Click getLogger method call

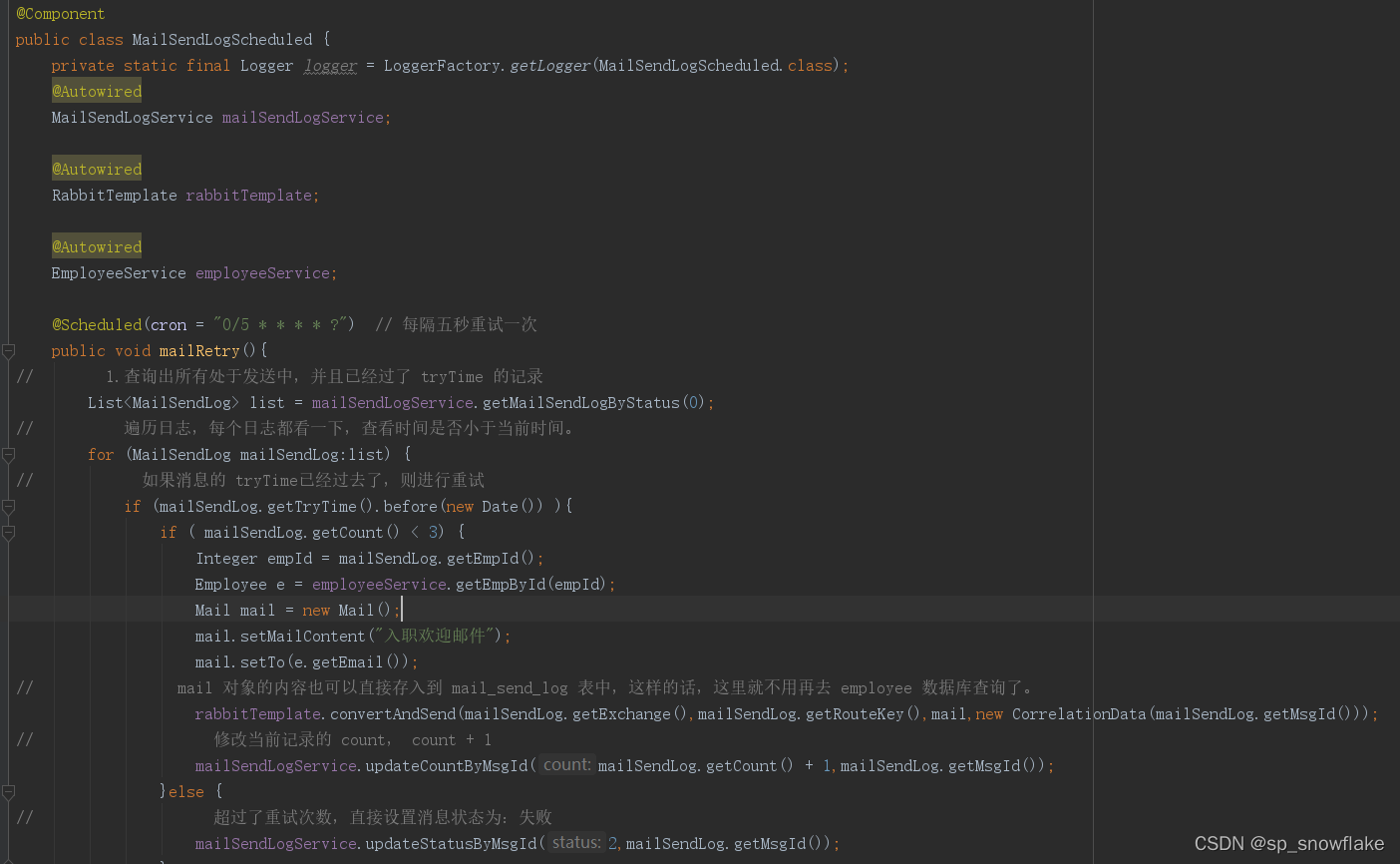point(550,66)
